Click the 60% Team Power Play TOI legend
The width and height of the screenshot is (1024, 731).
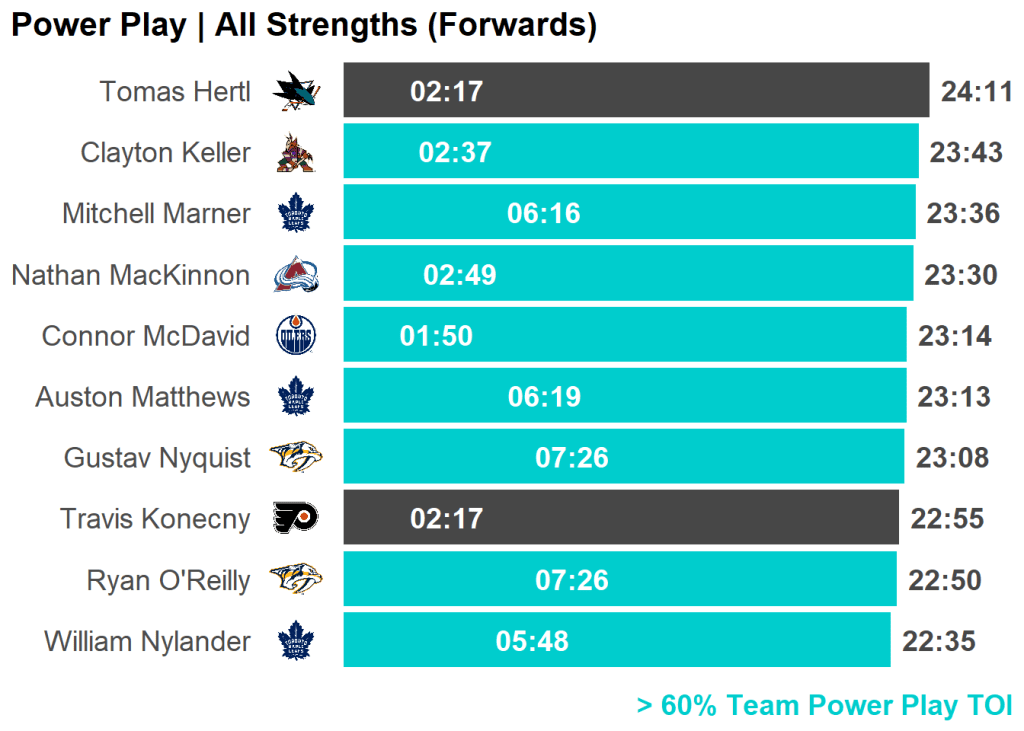[824, 705]
